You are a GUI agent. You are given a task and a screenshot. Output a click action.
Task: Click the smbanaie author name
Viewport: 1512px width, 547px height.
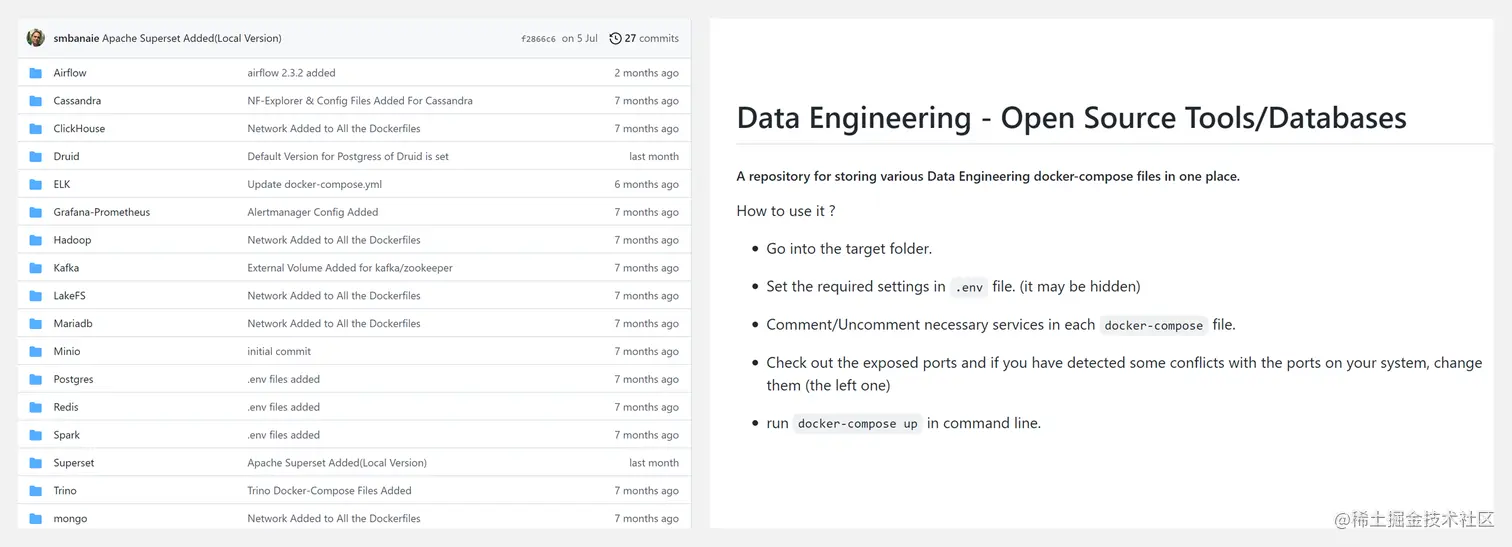(x=75, y=38)
